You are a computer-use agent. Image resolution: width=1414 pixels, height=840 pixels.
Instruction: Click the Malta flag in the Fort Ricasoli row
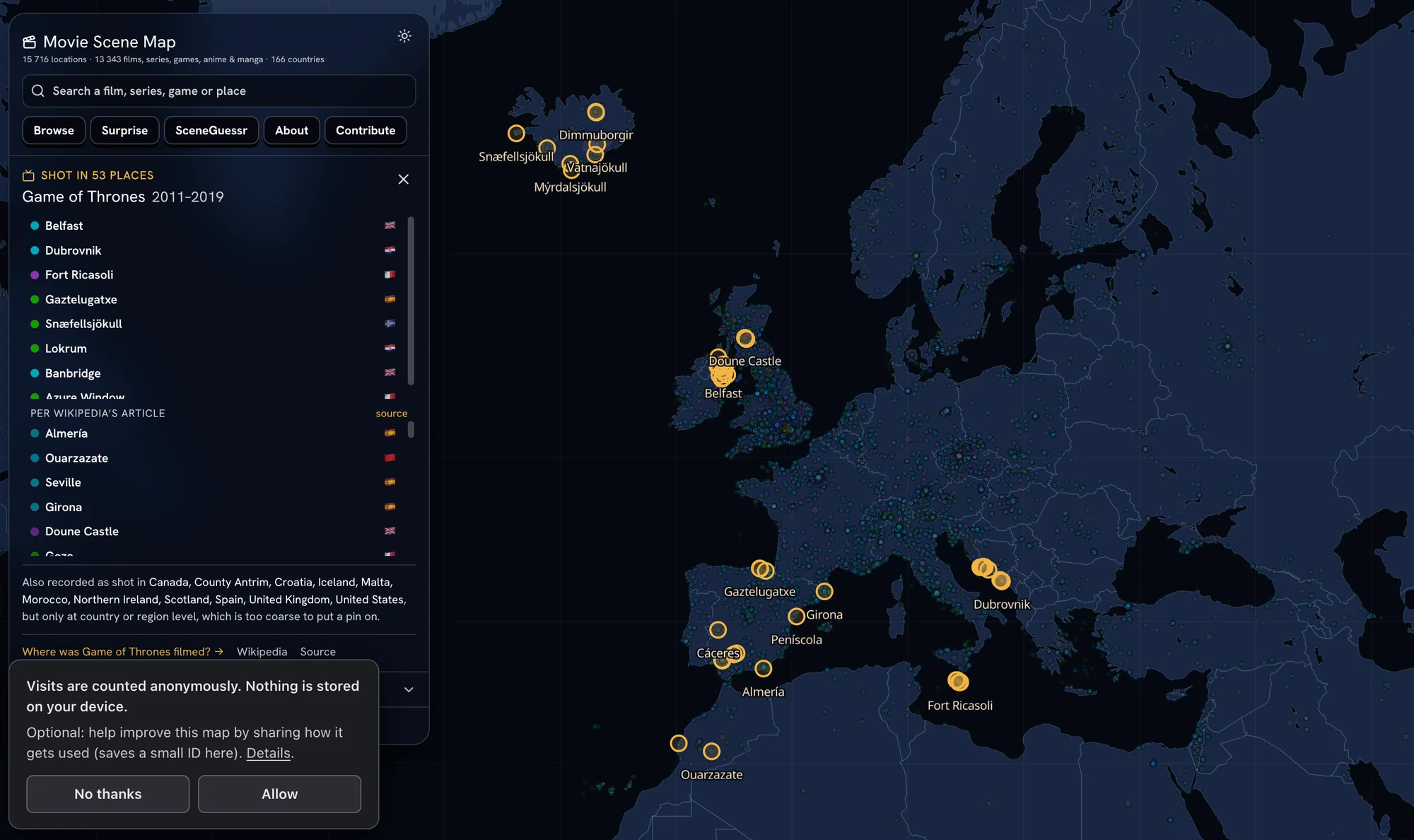click(390, 274)
